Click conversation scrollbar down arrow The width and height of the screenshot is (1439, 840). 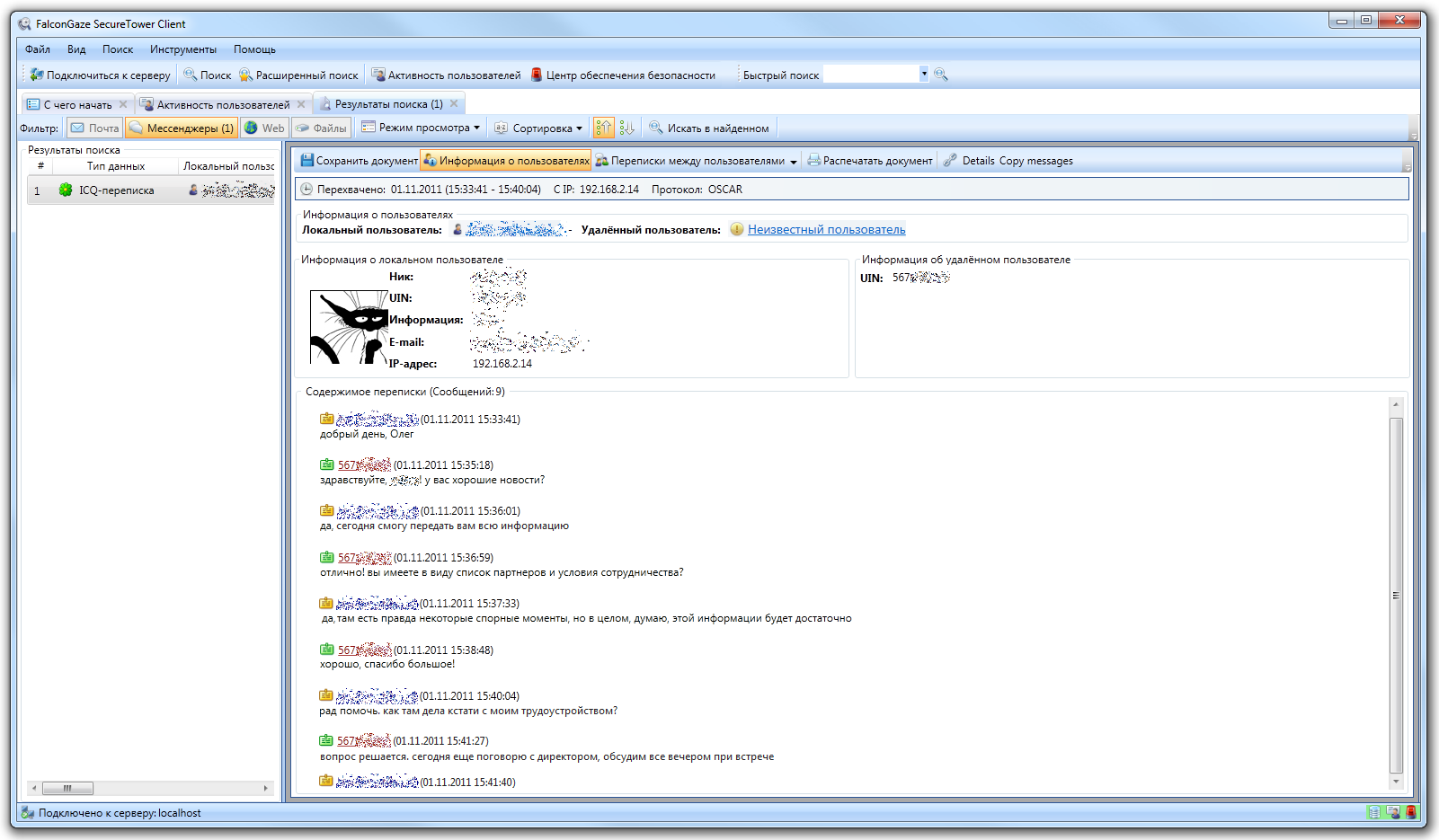pos(1396,782)
